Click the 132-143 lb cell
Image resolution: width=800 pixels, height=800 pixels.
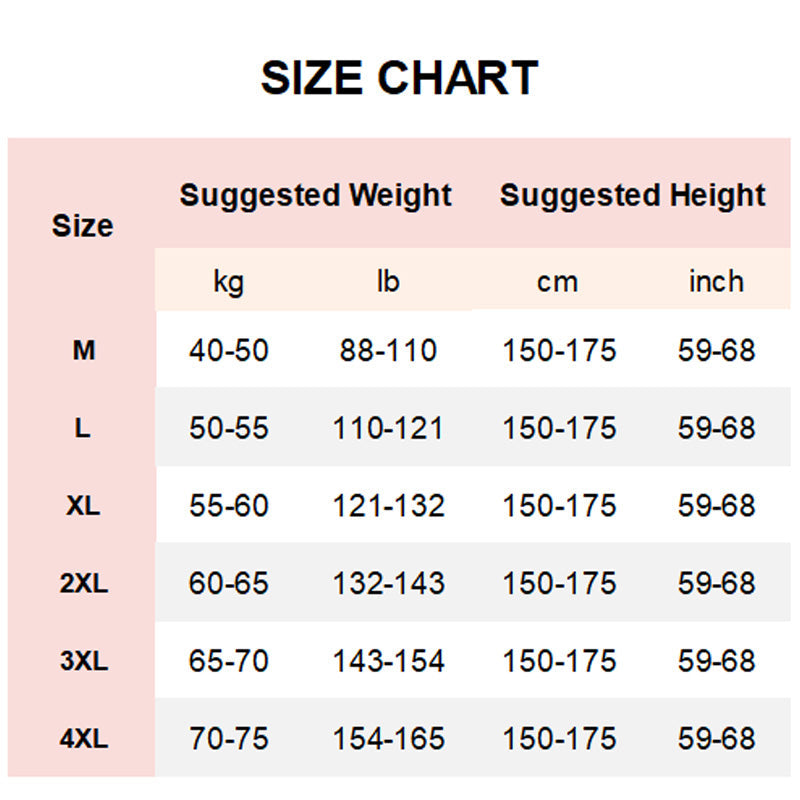click(388, 584)
